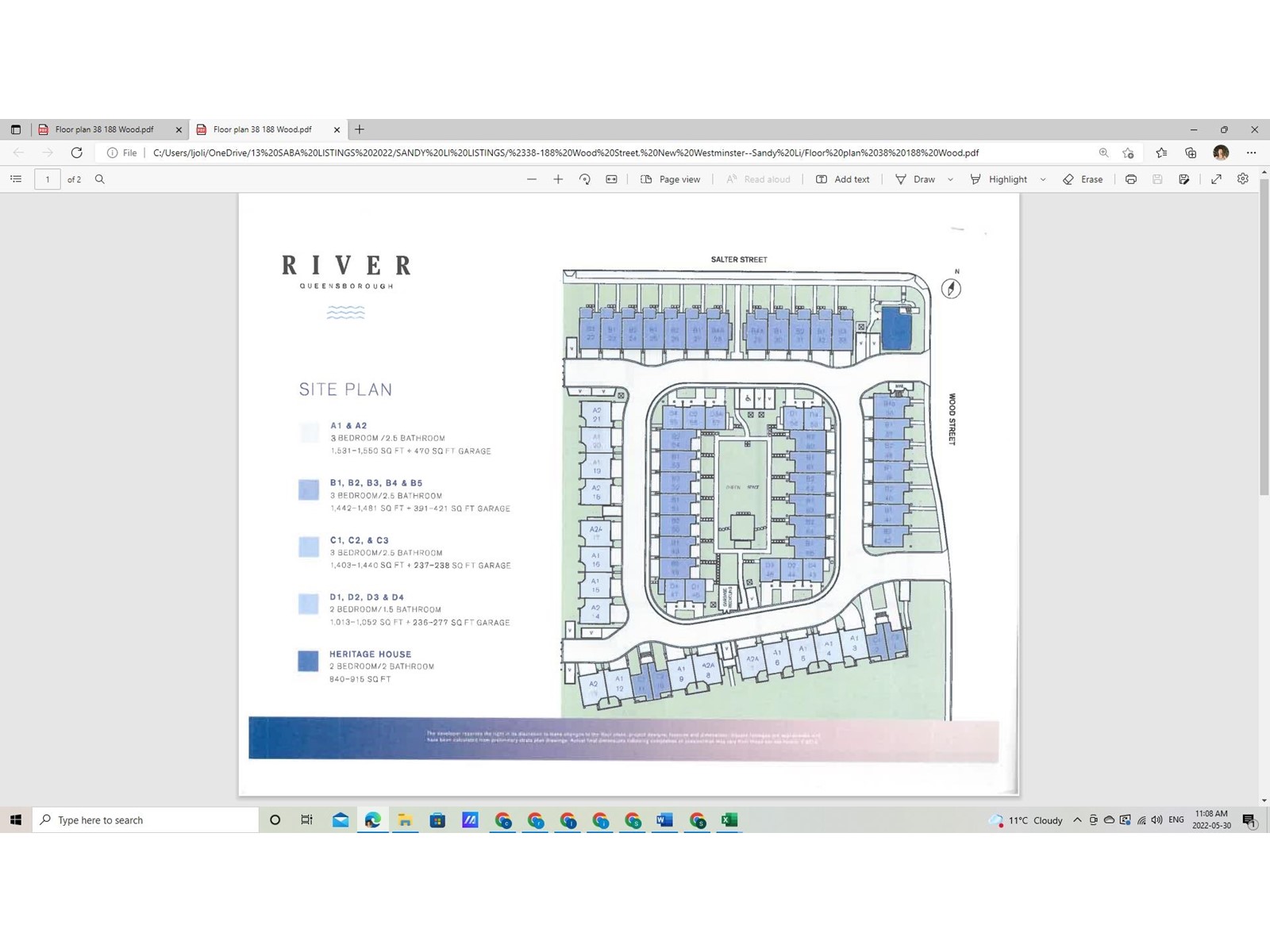Click the Add text button
Viewport: 1270px width, 952px height.
click(843, 179)
